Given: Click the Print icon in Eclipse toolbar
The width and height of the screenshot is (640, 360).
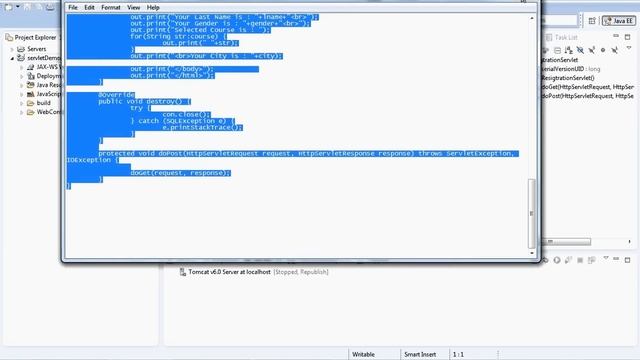Looking at the screenshot, I should [50, 7].
